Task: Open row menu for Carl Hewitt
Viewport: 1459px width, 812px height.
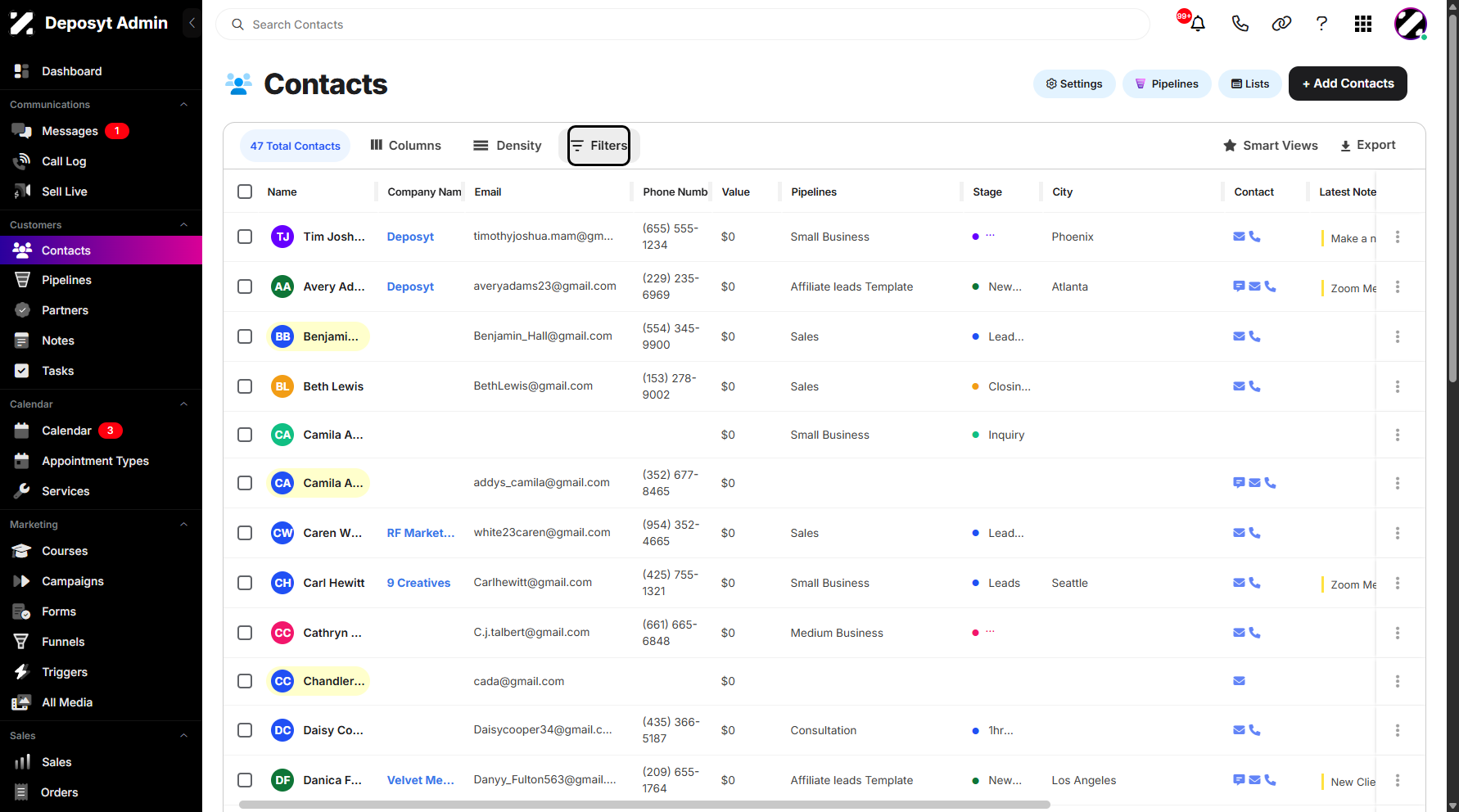Action: (1398, 583)
